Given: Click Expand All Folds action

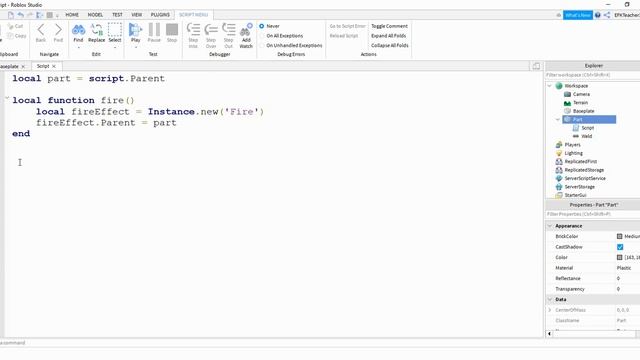Looking at the screenshot, I should click(x=388, y=36).
